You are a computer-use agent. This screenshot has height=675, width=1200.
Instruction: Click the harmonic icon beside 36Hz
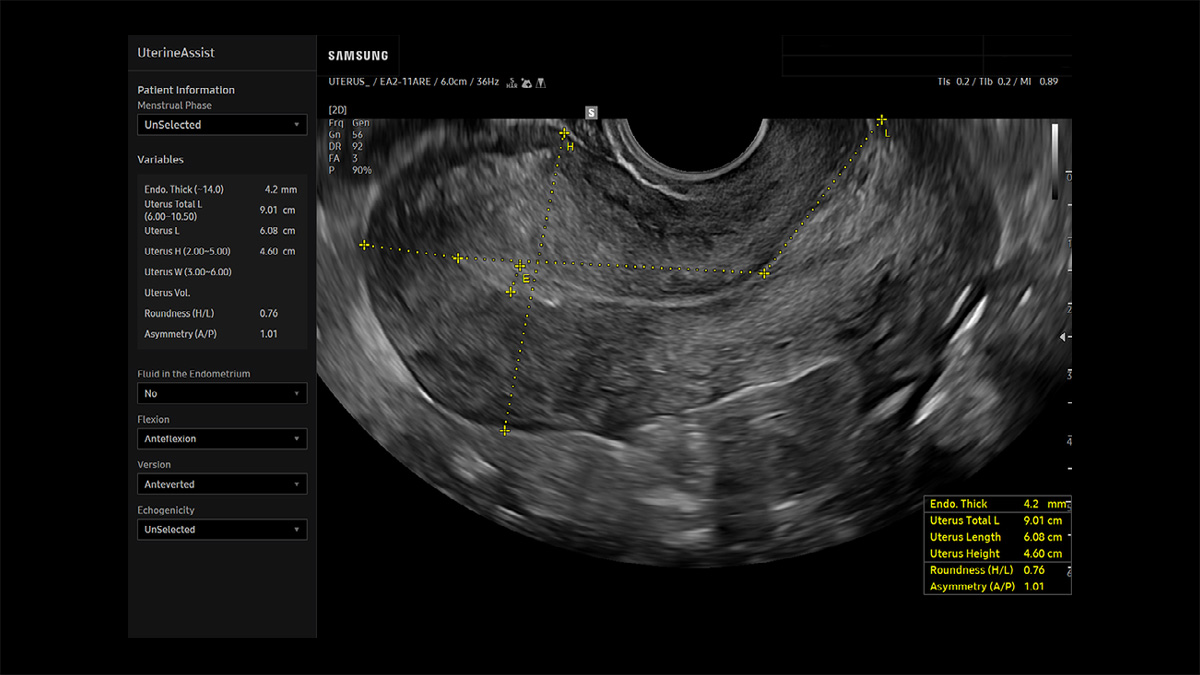click(512, 83)
